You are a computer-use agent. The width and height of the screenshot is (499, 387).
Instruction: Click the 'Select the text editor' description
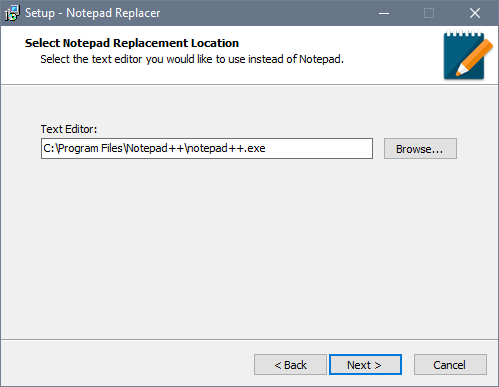pyautogui.click(x=192, y=59)
